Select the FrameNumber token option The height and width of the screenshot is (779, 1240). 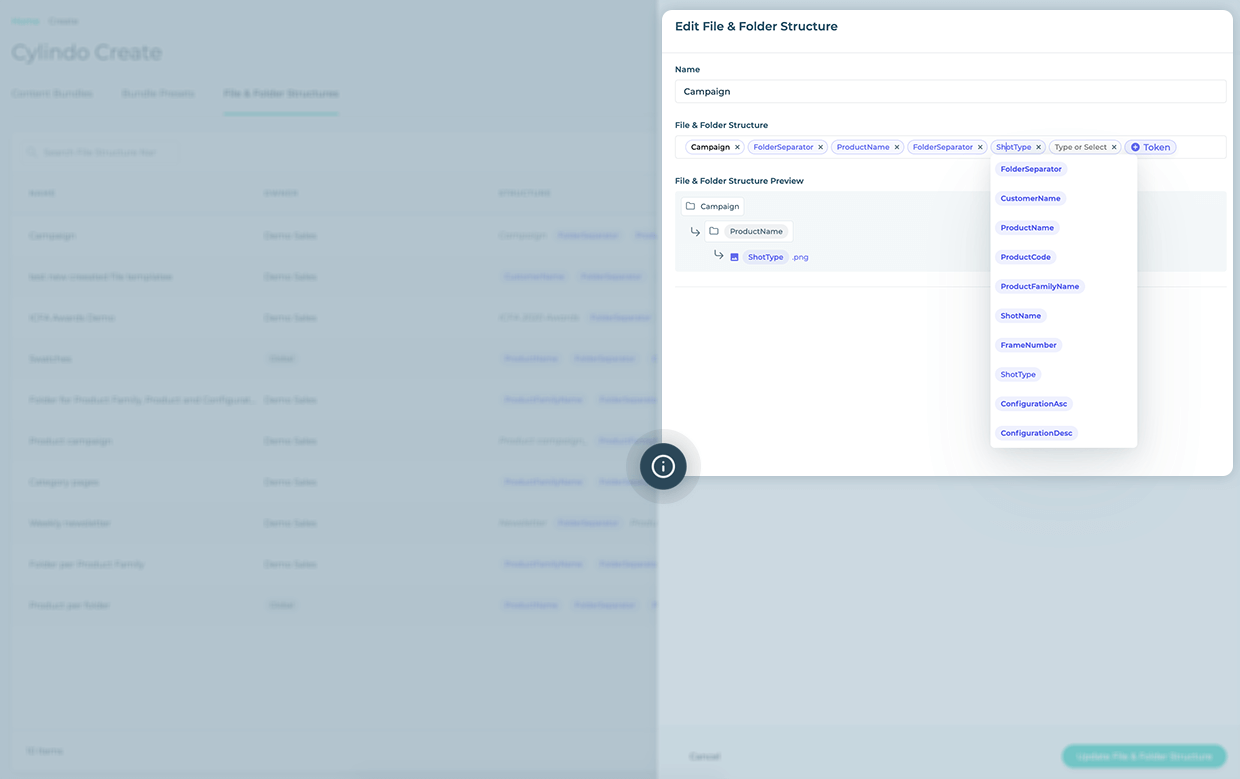click(1028, 344)
